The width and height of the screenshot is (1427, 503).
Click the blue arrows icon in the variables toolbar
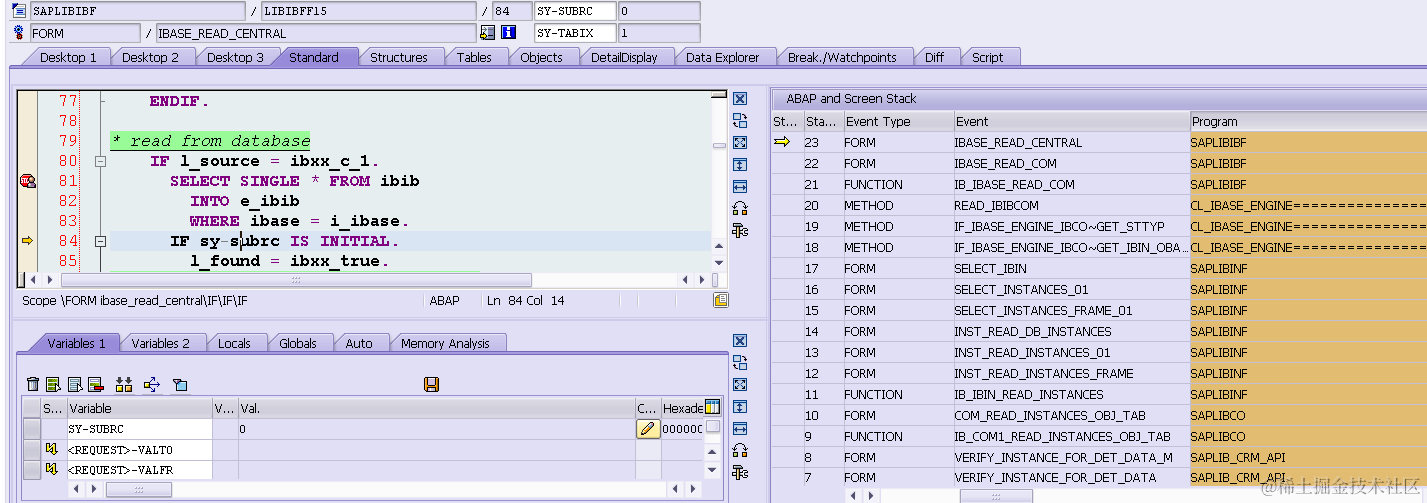click(x=152, y=384)
